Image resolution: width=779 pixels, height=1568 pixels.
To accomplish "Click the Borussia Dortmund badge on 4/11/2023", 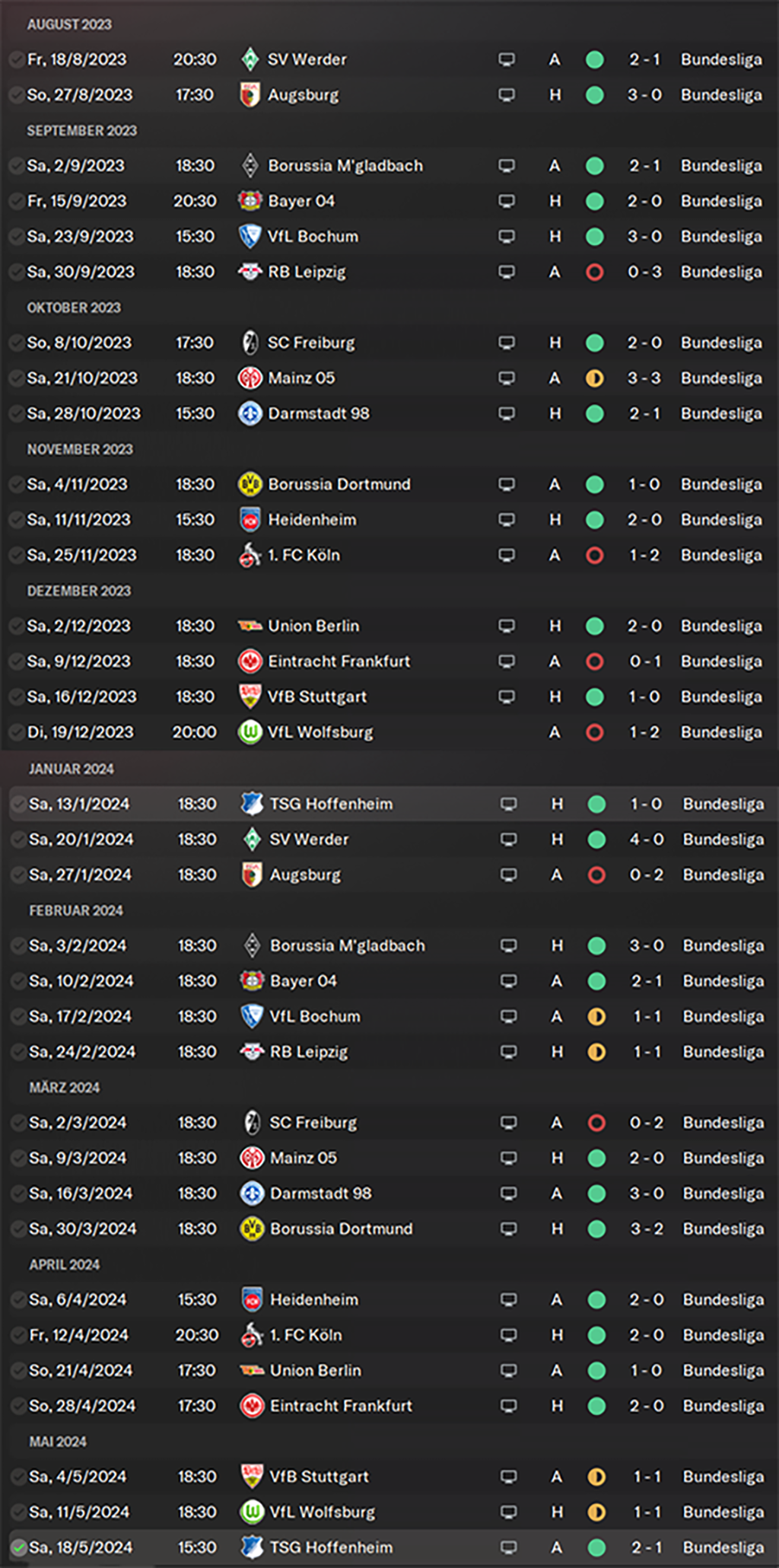I will 250,484.
